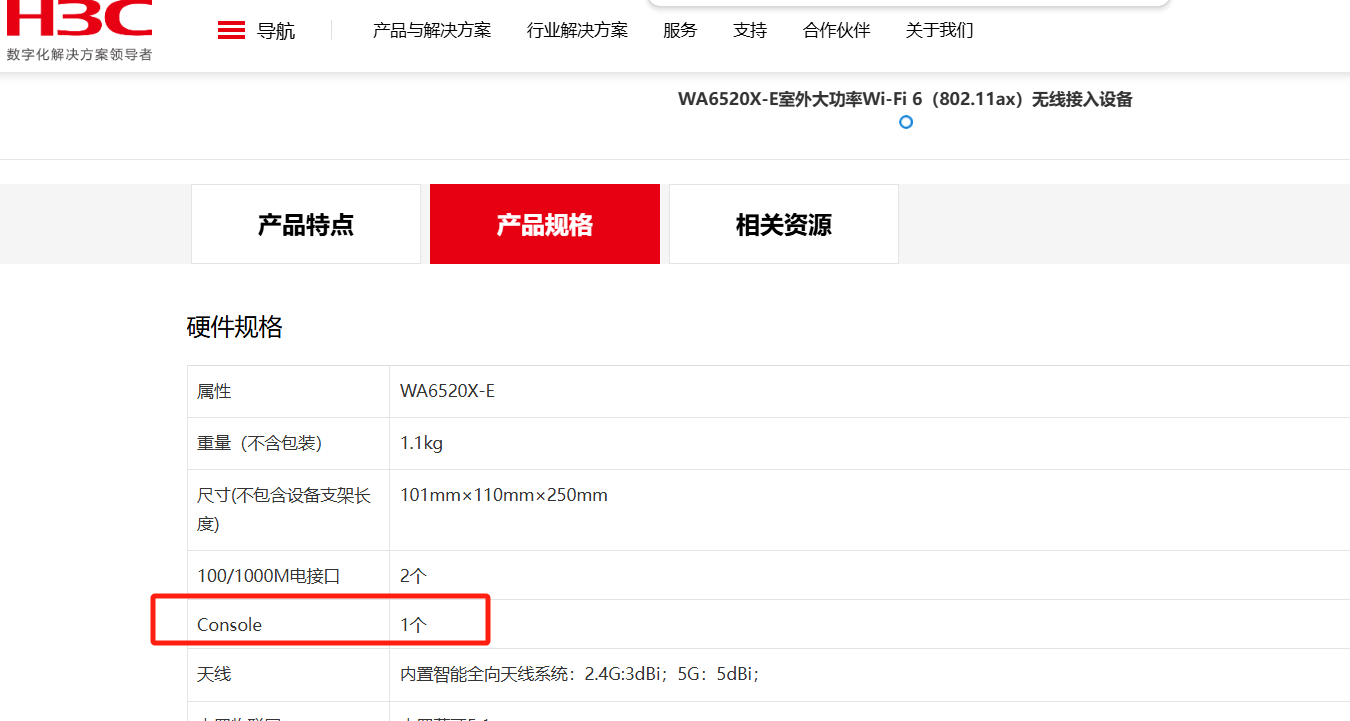Open the 服务 menu

tap(680, 31)
